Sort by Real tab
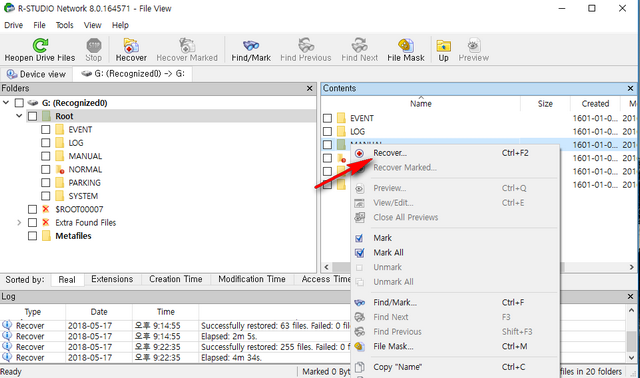 click(x=67, y=280)
